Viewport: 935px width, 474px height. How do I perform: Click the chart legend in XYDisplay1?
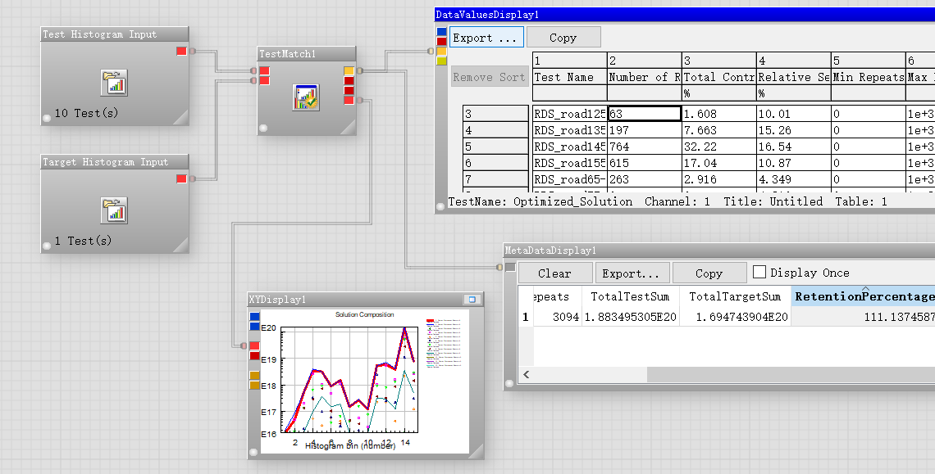tap(444, 343)
